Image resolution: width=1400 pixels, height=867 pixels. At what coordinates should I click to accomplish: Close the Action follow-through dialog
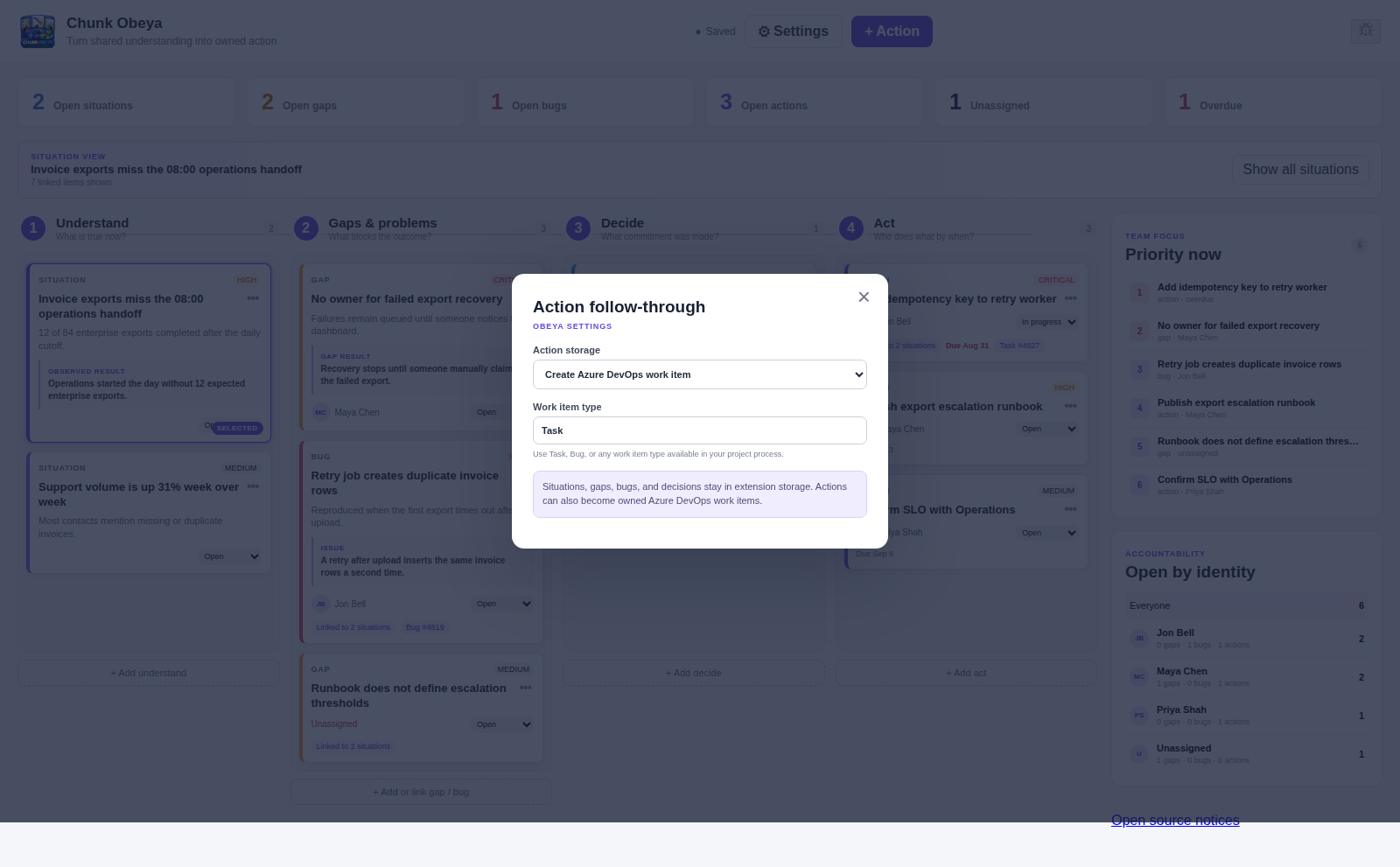coord(864,297)
